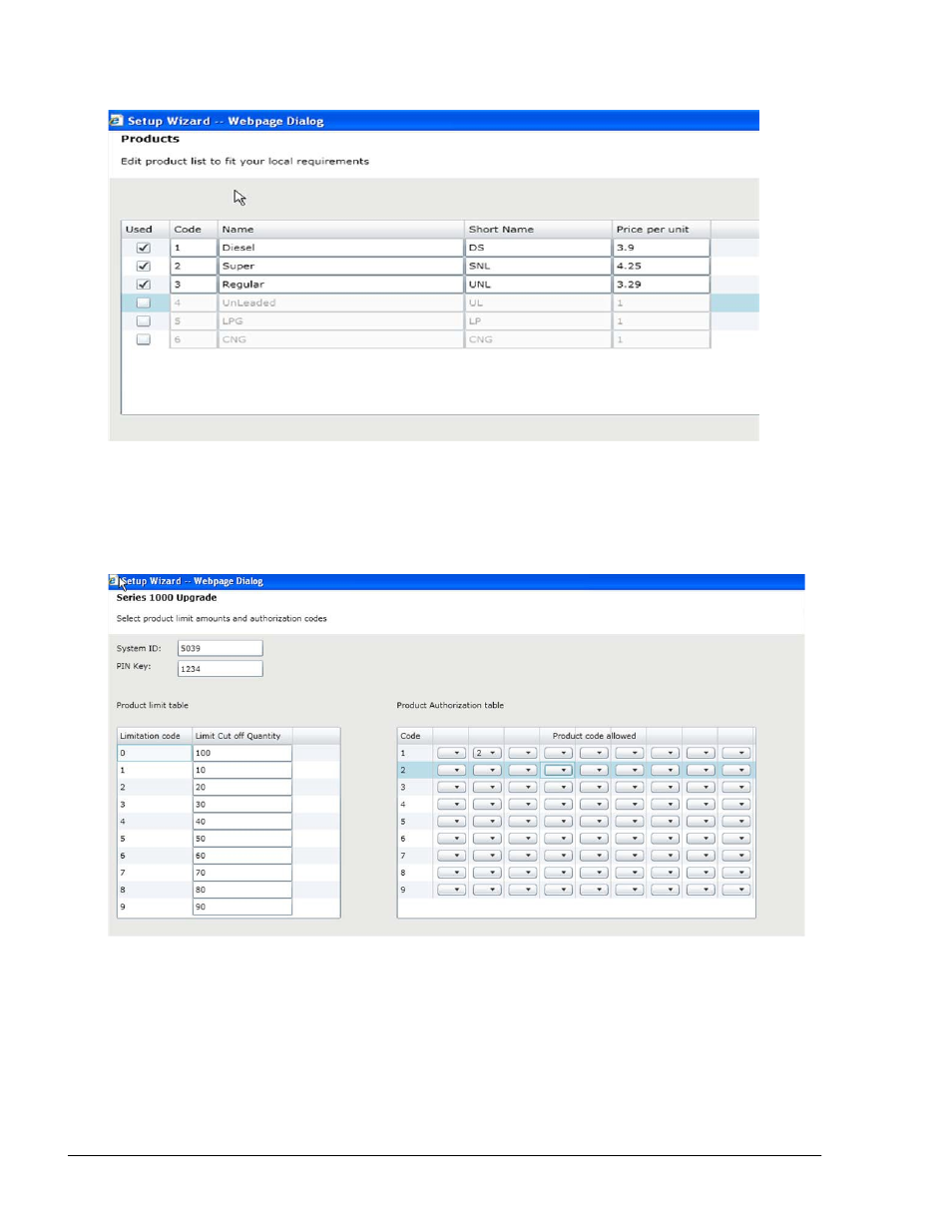Viewport: 952px width, 1232px height.
Task: Click the Limit Cut off Quantity header
Action: 241,736
